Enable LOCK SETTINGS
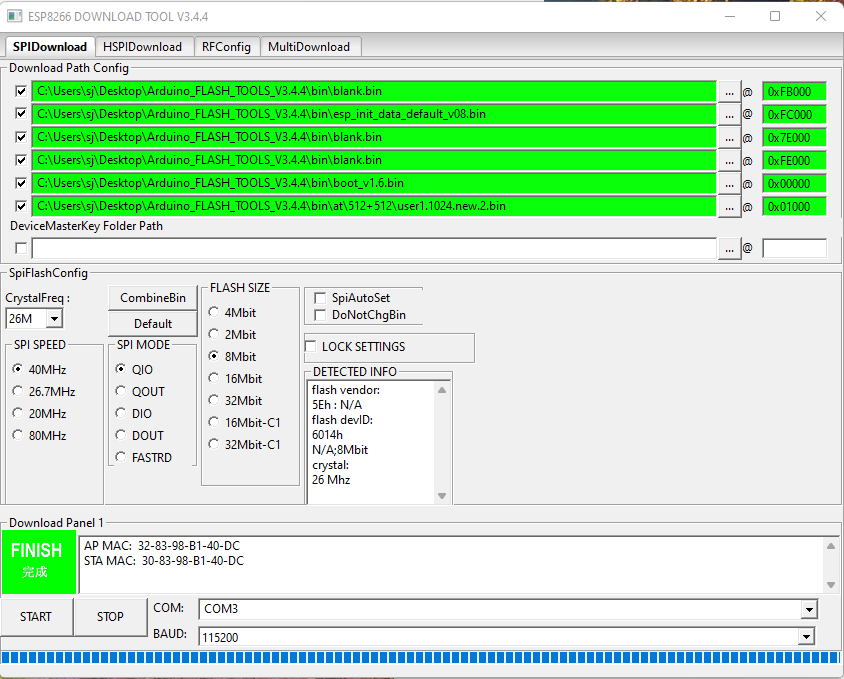Viewport: 844px width, 679px height. (310, 347)
